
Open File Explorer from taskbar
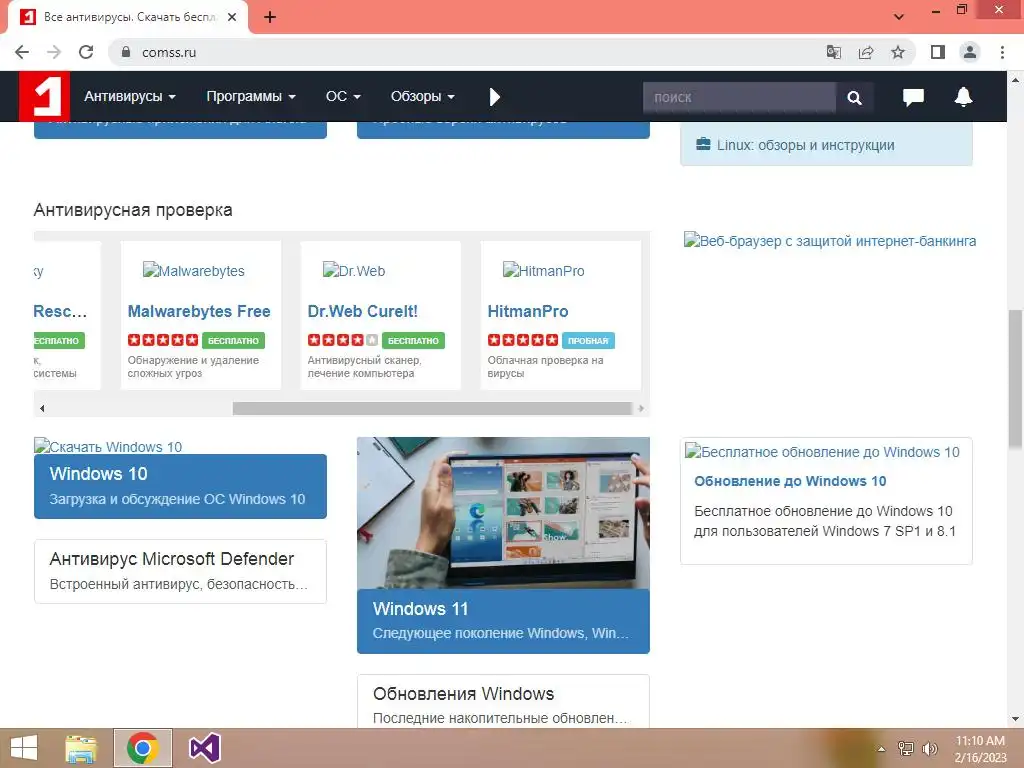(x=81, y=748)
